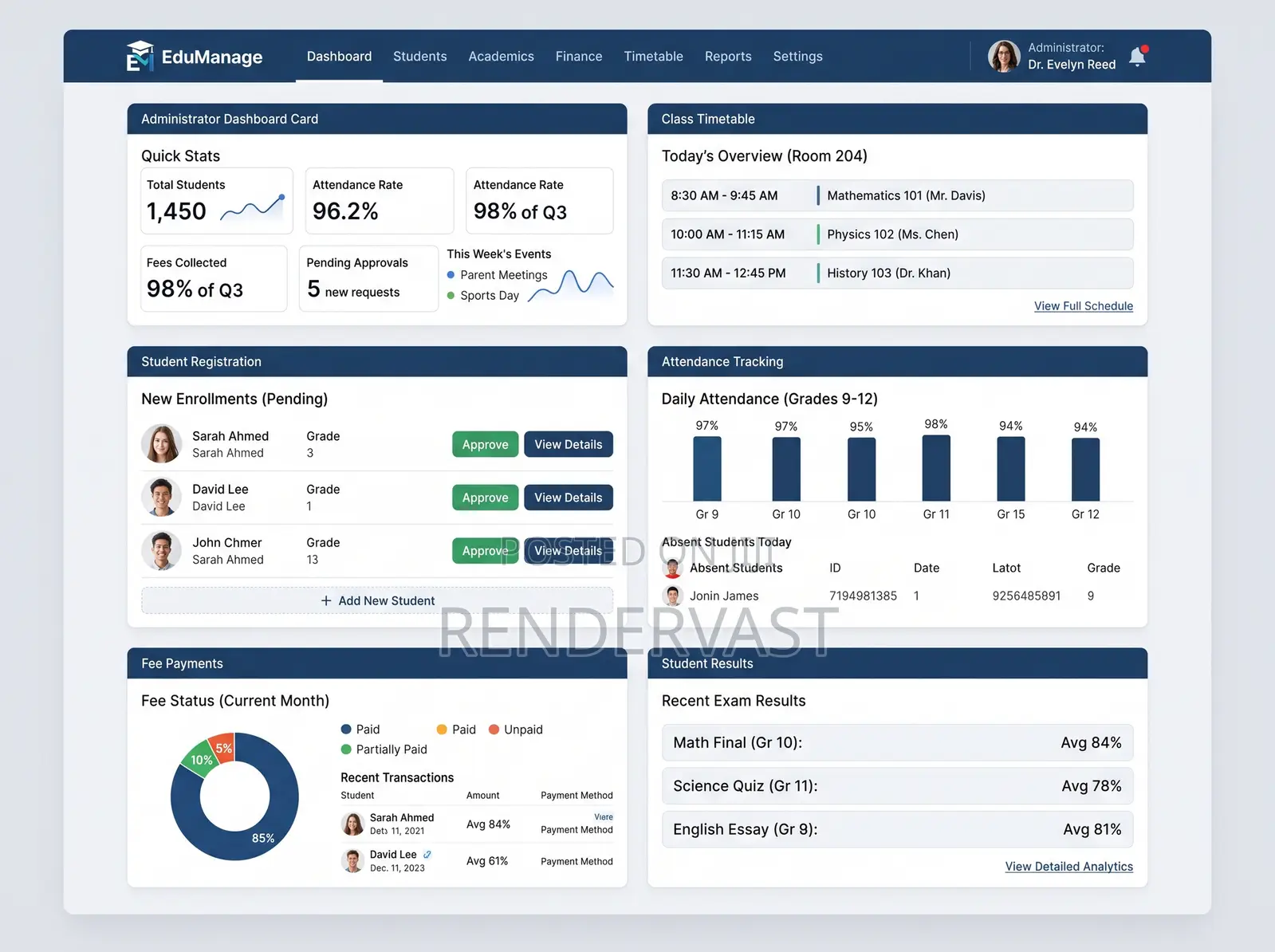Screen dimensions: 1275x952
Task: Open the Students nav item
Action: (419, 57)
